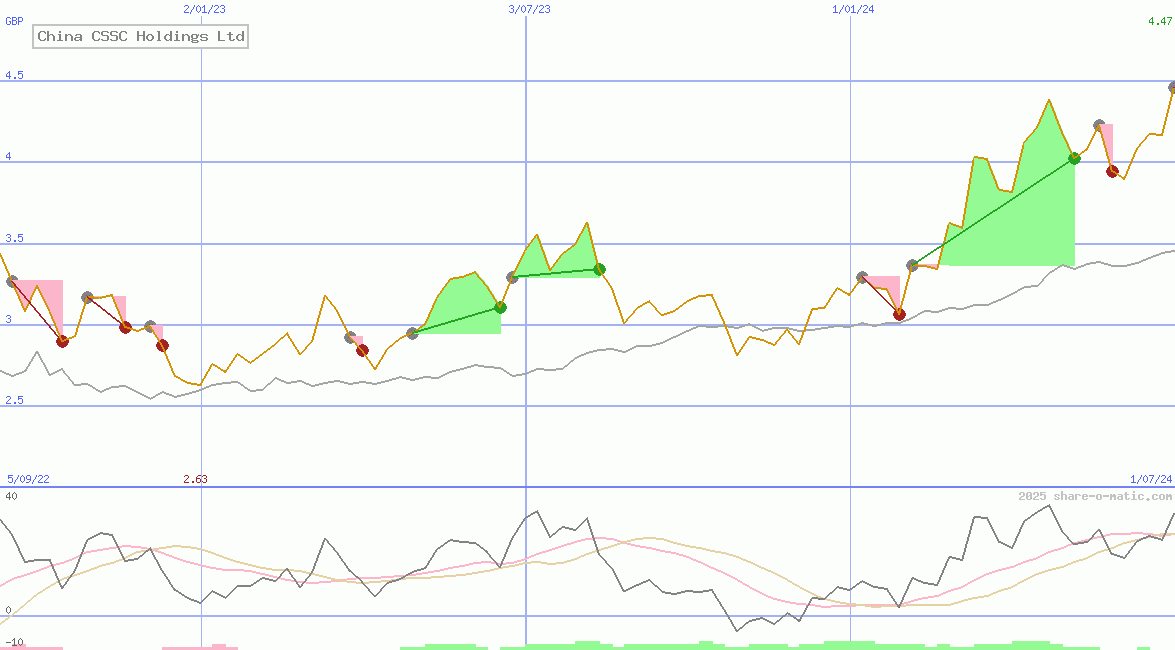Image resolution: width=1175 pixels, height=650 pixels.
Task: Select the 1/01/24 date label
Action: click(x=853, y=9)
